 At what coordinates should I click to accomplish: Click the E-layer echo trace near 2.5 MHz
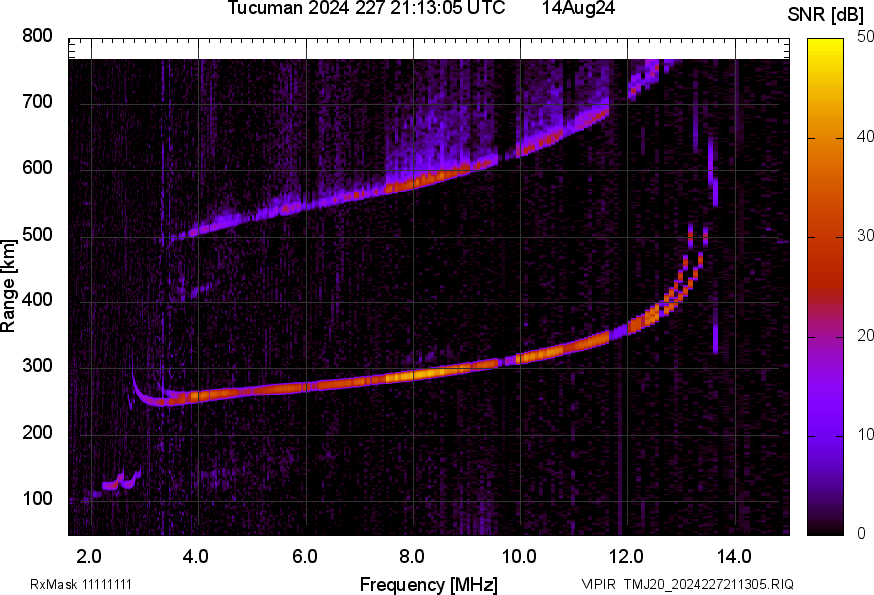pyautogui.click(x=120, y=482)
